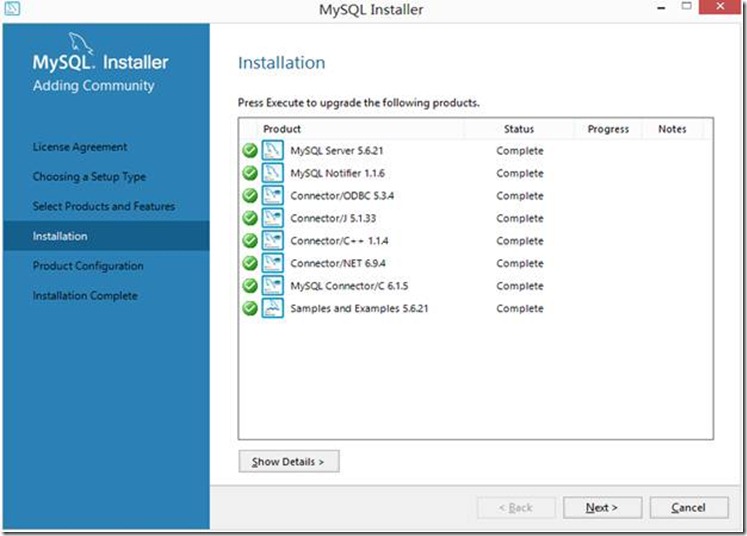Close the MySQL Installer window
747x536 pixels.
[x=720, y=7]
